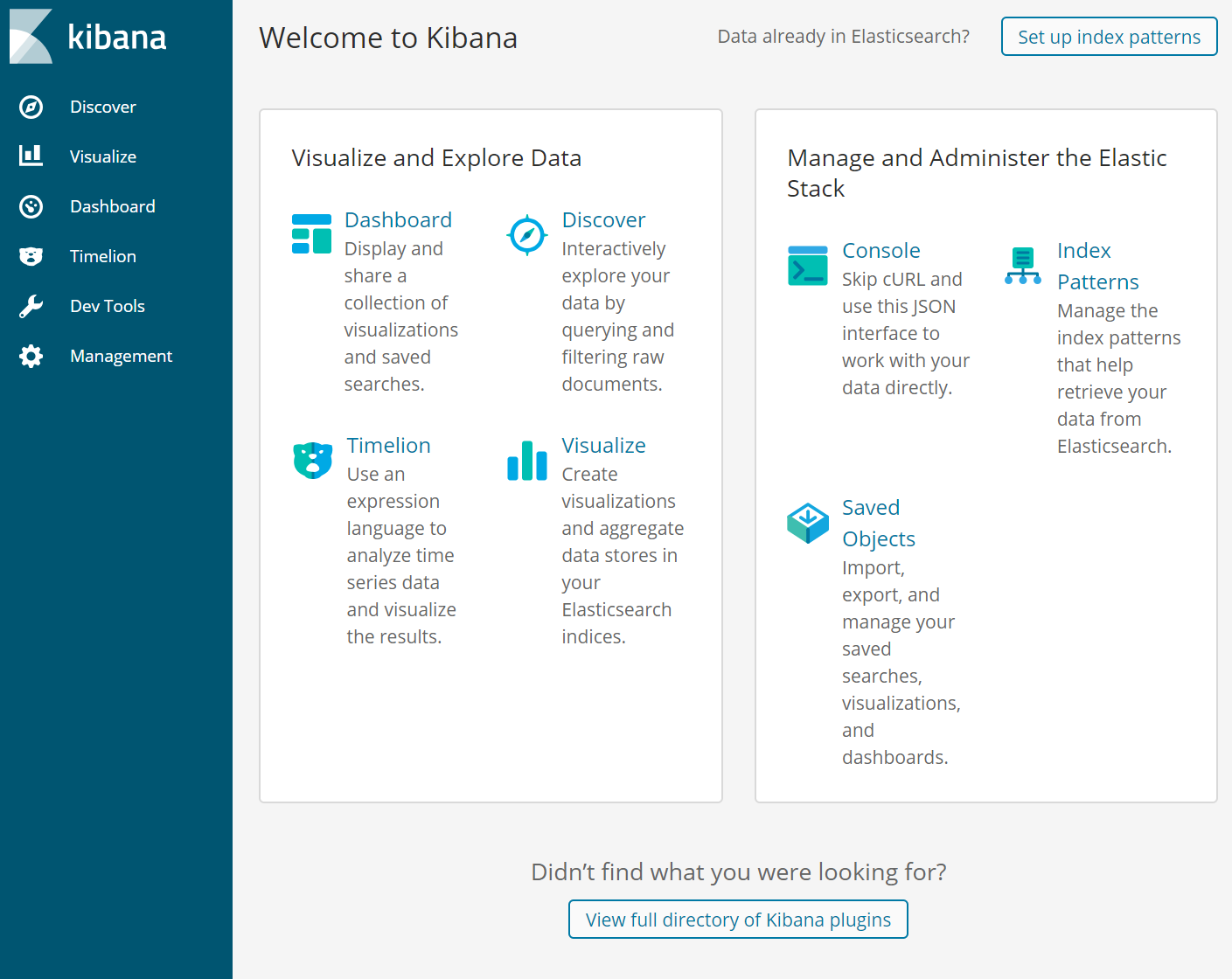Open the Console link
Viewport: 1232px width, 979px height.
point(881,251)
